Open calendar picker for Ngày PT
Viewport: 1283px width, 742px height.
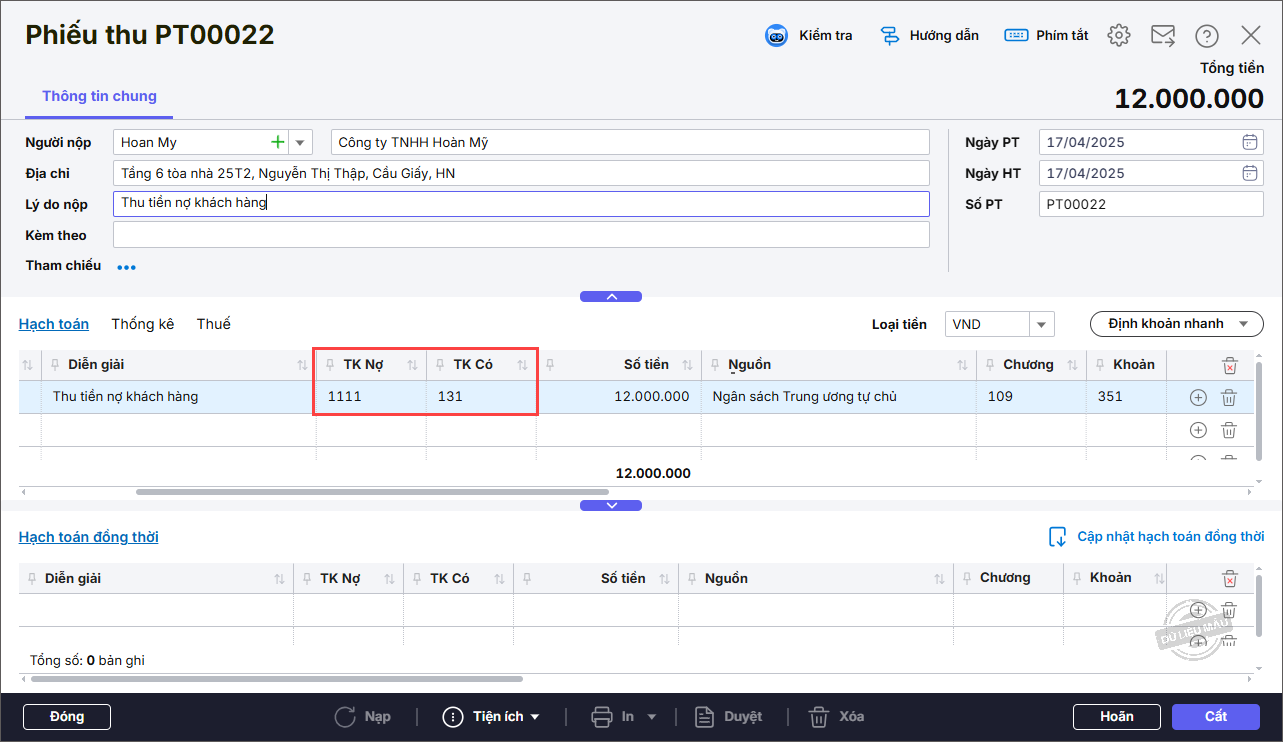coord(1250,142)
